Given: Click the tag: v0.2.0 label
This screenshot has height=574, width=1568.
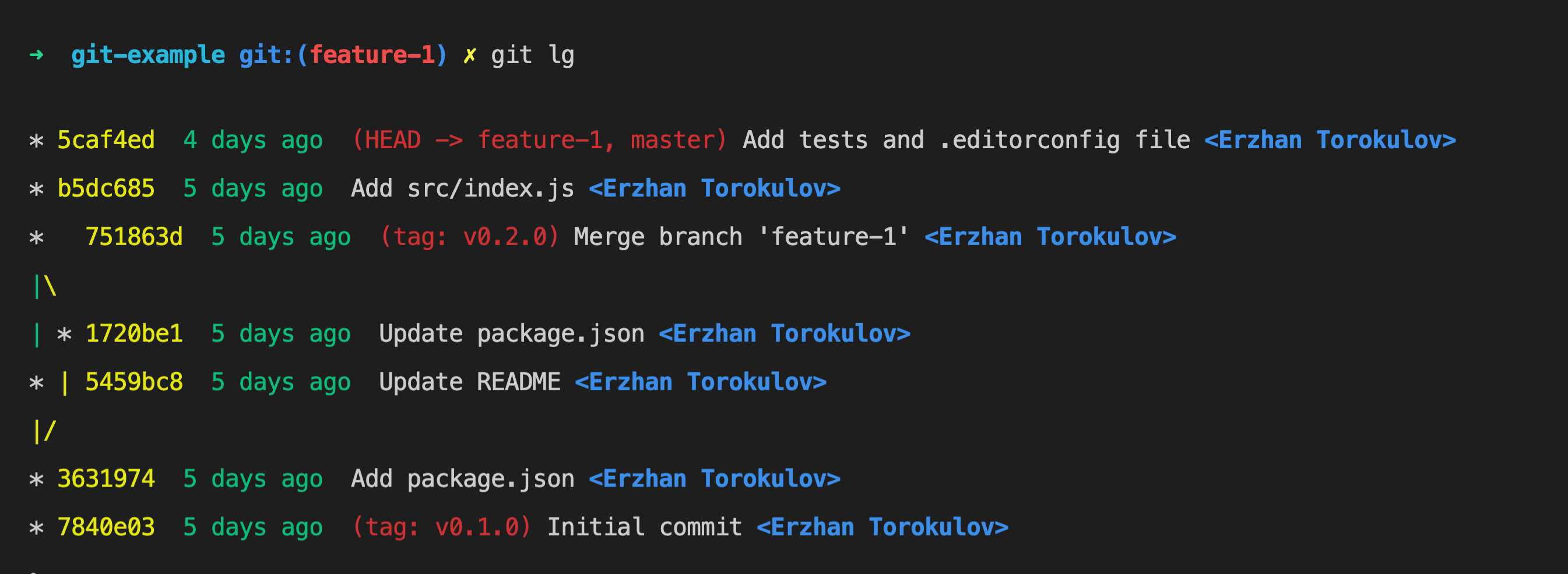Looking at the screenshot, I should click(469, 236).
